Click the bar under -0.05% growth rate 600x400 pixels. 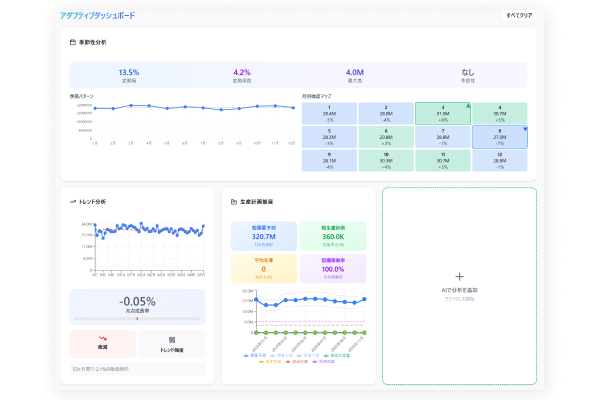click(137, 319)
